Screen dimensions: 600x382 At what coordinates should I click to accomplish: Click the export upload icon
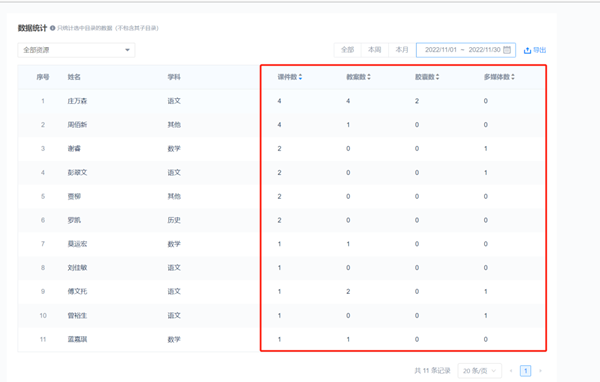pos(527,50)
